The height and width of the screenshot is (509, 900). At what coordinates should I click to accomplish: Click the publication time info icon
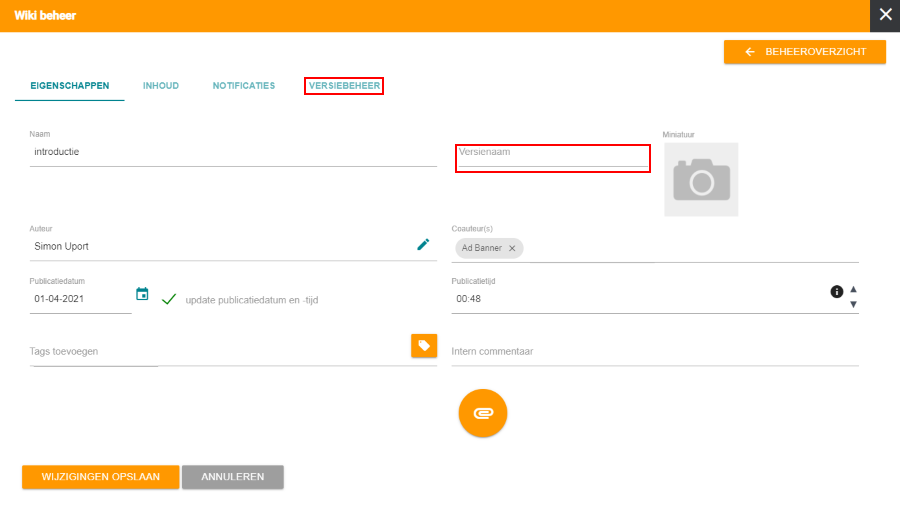[x=836, y=292]
